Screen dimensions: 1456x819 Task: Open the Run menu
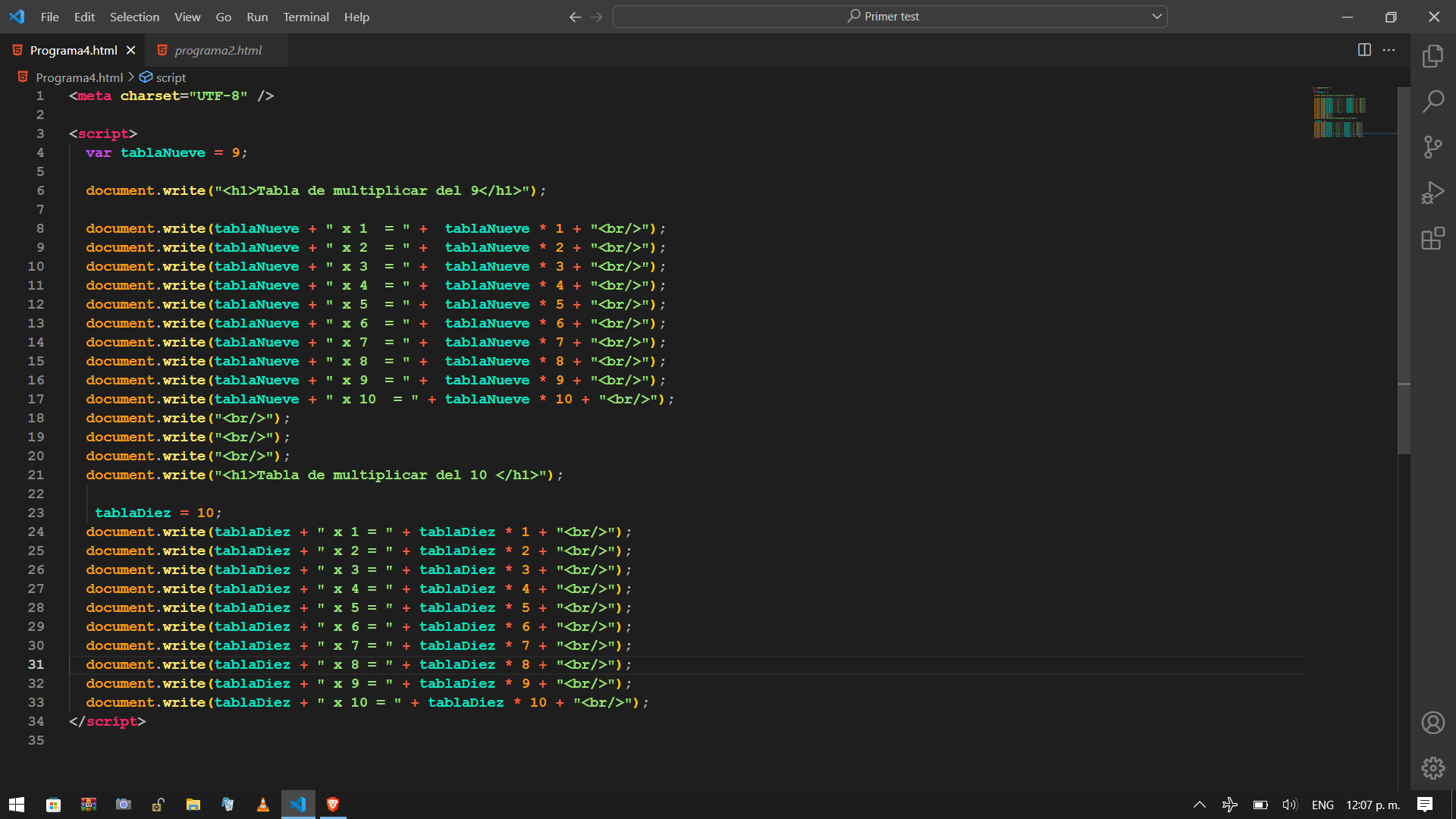click(257, 17)
